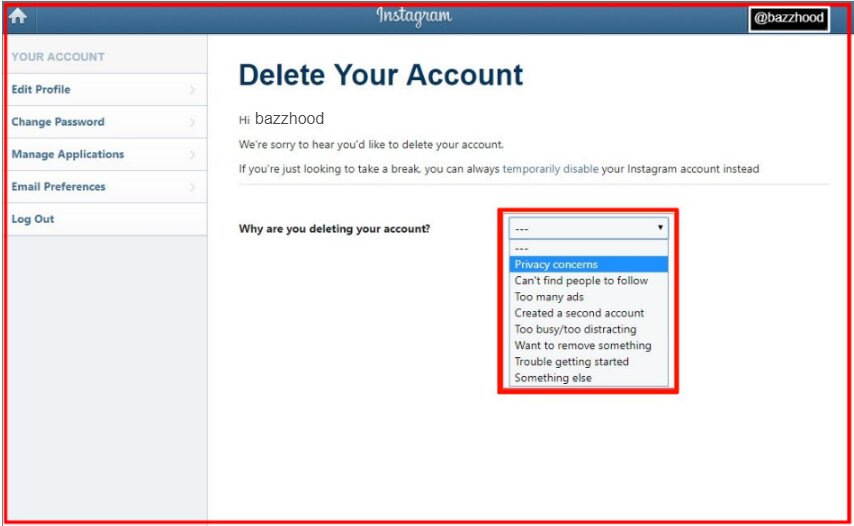Click chevron next to Manage Applications
Viewport: 854px width, 526px height.
192,155
